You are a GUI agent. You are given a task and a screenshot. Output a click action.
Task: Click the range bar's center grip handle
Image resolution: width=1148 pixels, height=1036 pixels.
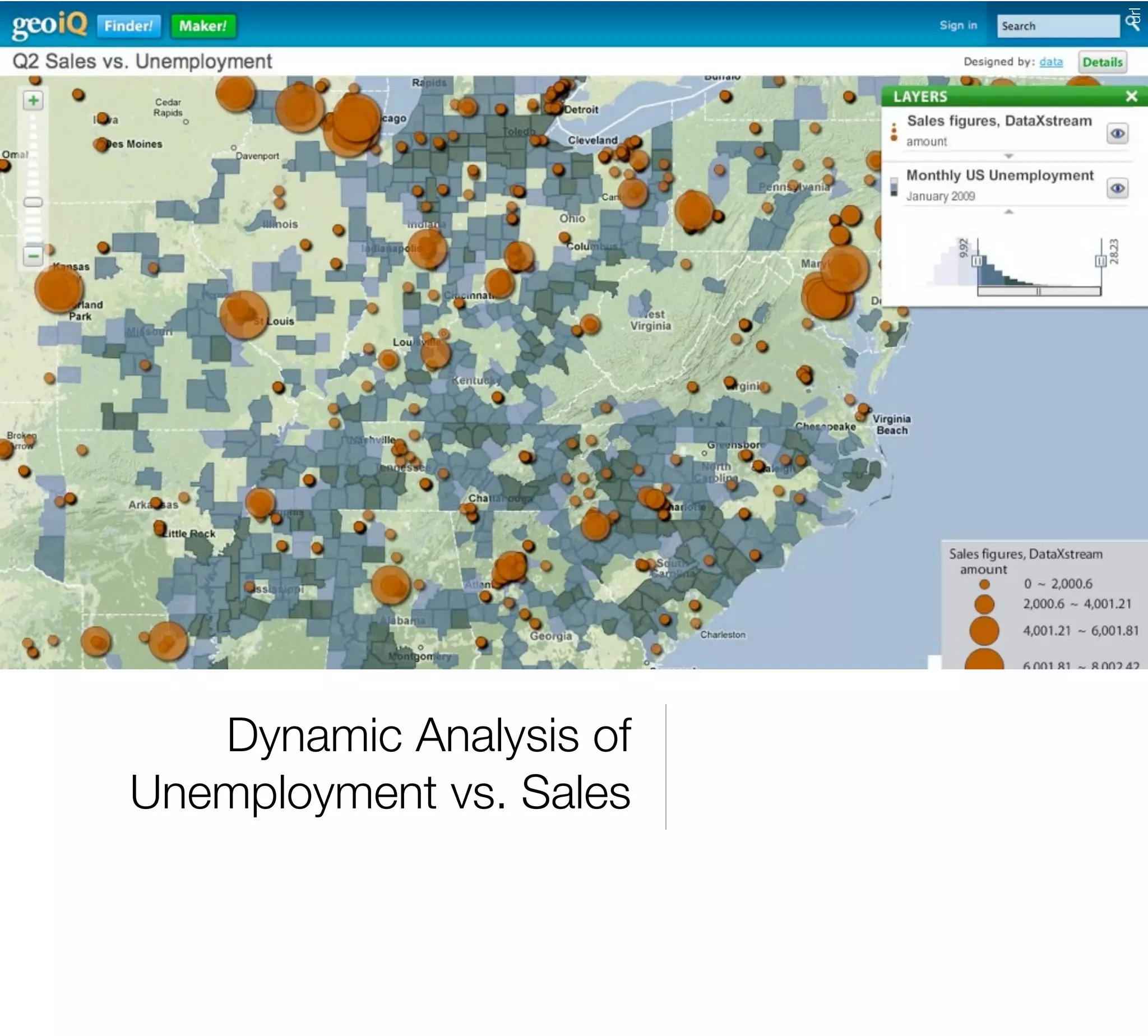(1039, 292)
